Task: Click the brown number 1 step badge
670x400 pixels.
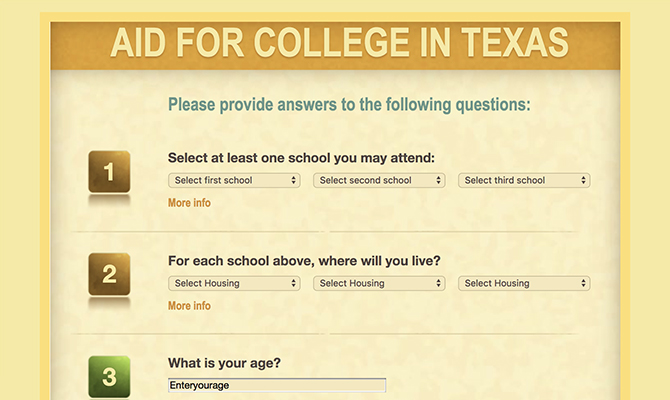Action: (109, 172)
